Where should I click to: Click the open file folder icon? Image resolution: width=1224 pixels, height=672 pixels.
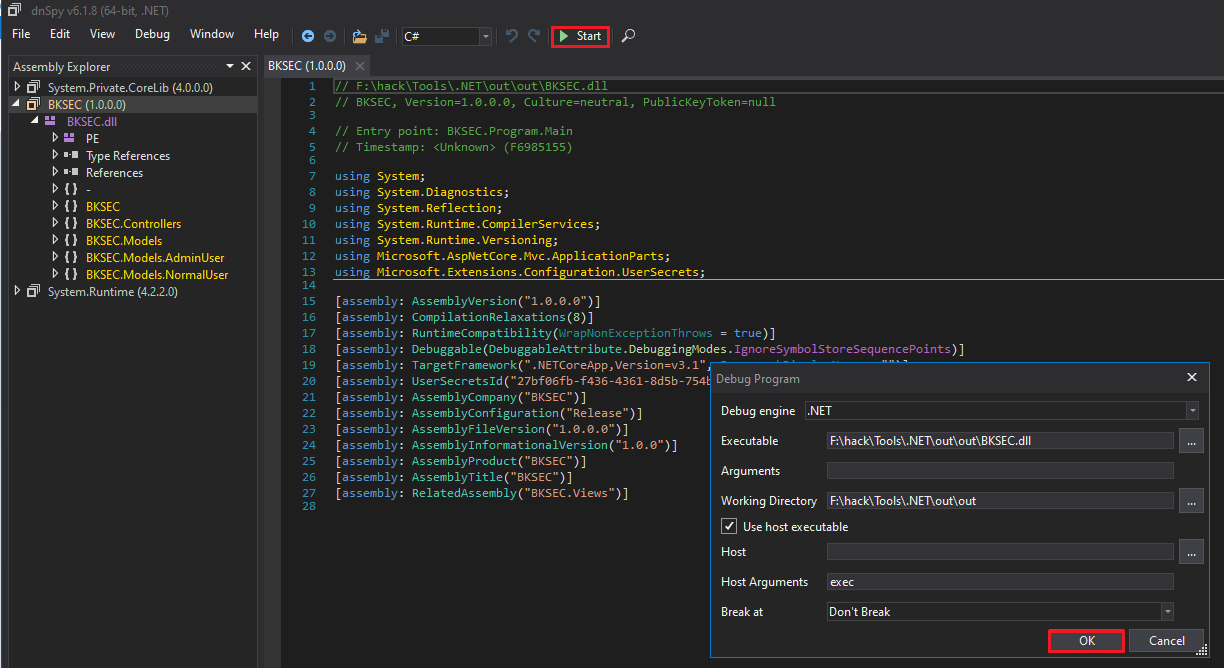pos(360,36)
